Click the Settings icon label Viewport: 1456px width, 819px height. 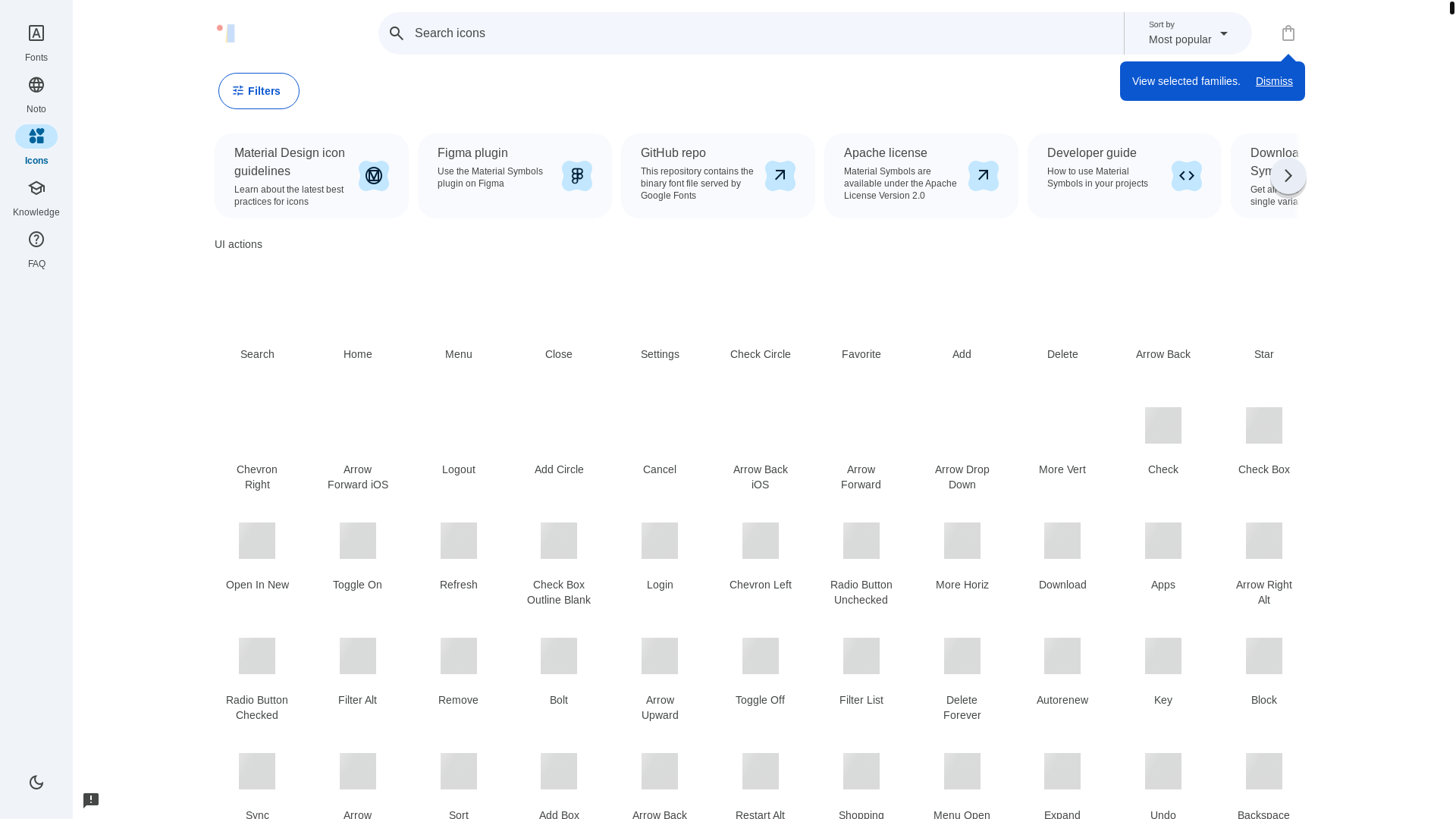click(660, 354)
